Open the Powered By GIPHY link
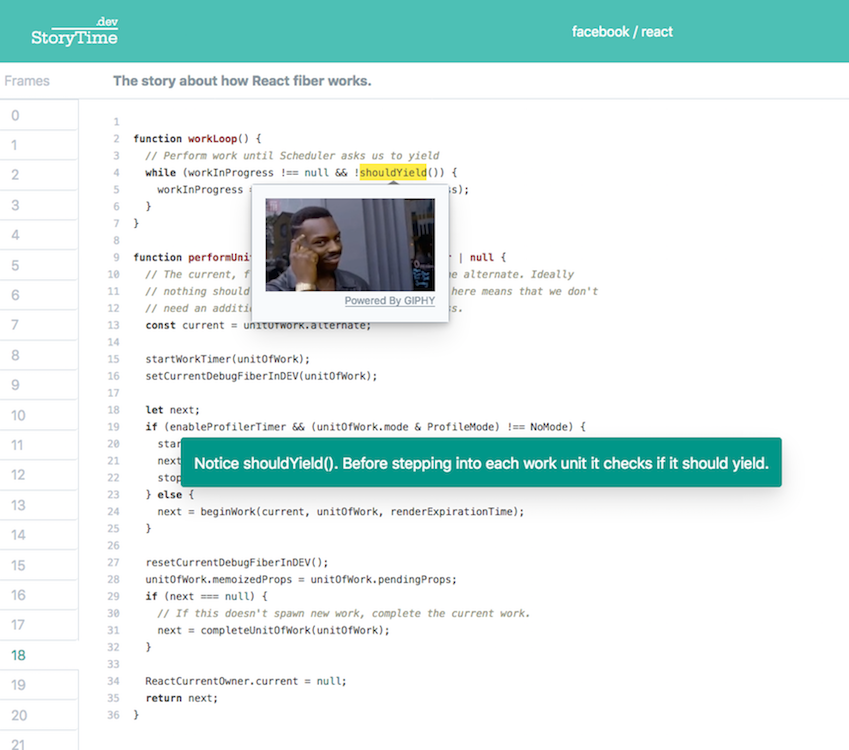Viewport: 849px width, 750px height. click(390, 301)
